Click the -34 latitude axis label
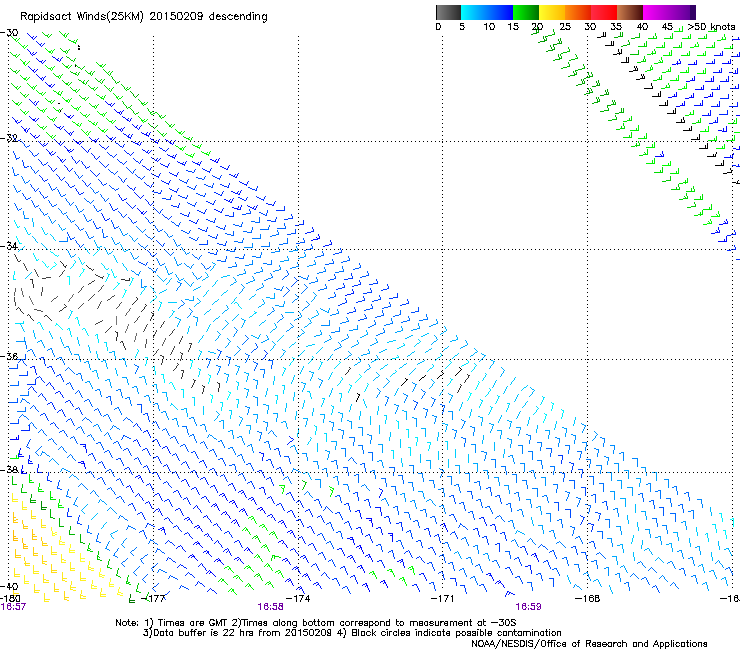This screenshot has width=740, height=650. (9, 246)
